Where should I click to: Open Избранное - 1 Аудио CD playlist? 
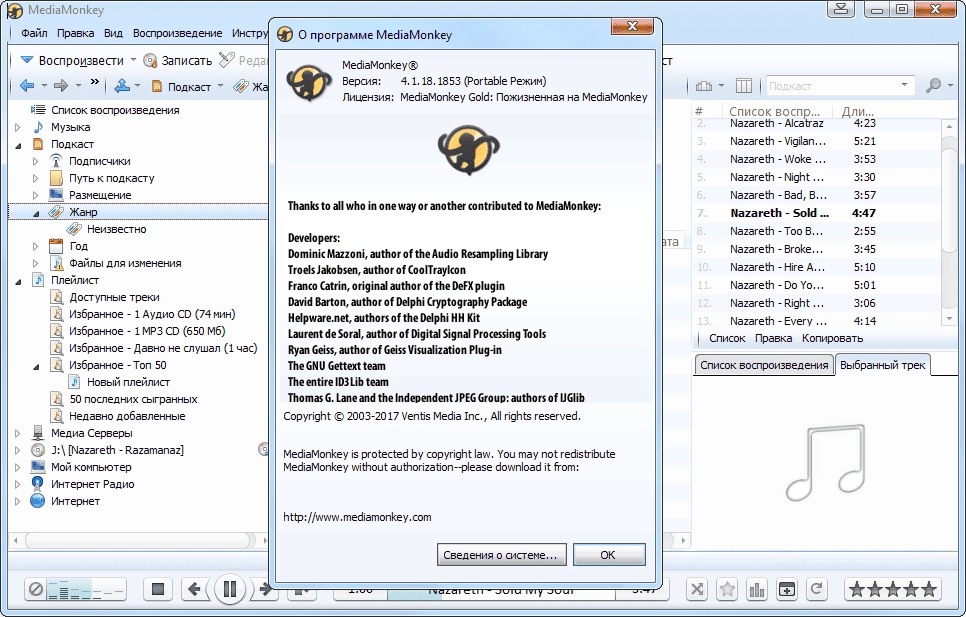pos(152,314)
